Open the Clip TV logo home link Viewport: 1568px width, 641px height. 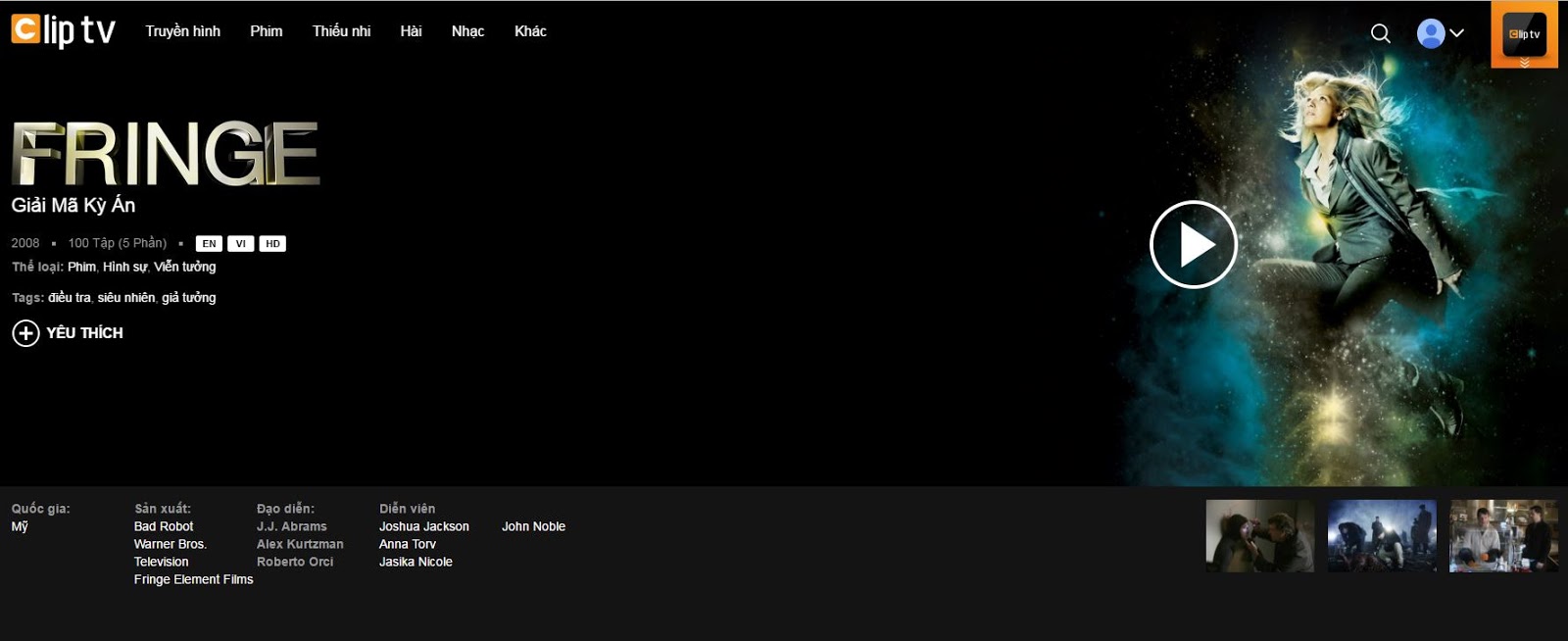[x=64, y=30]
